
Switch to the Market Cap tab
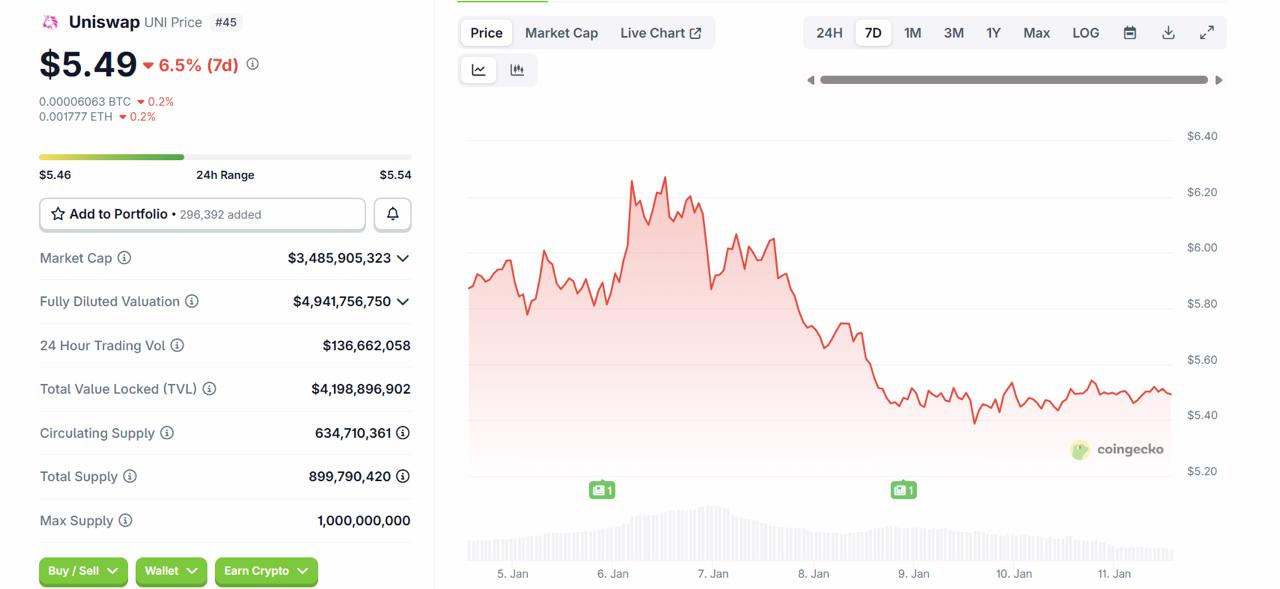(562, 32)
